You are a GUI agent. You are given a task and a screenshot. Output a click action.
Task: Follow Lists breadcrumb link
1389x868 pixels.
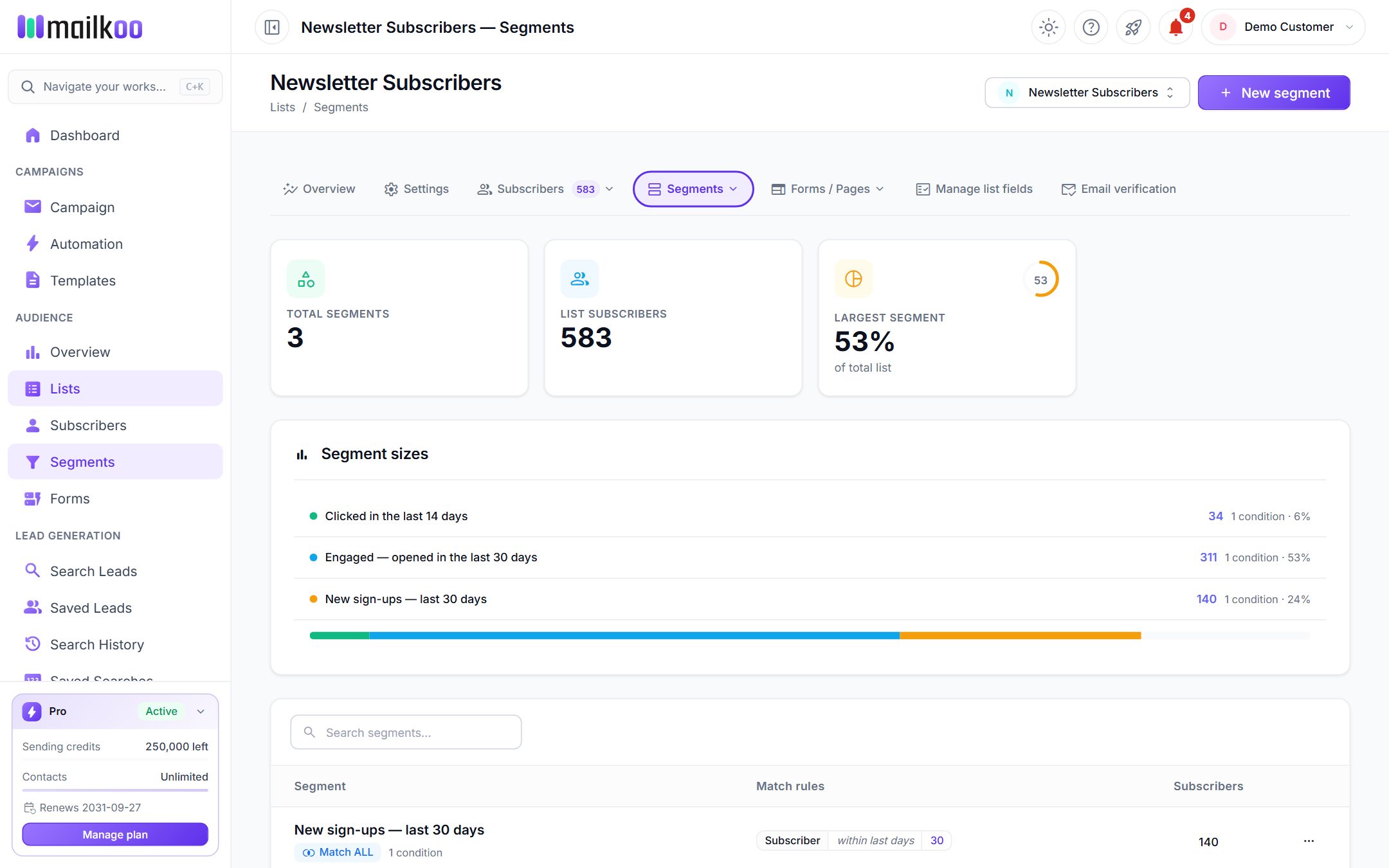282,107
